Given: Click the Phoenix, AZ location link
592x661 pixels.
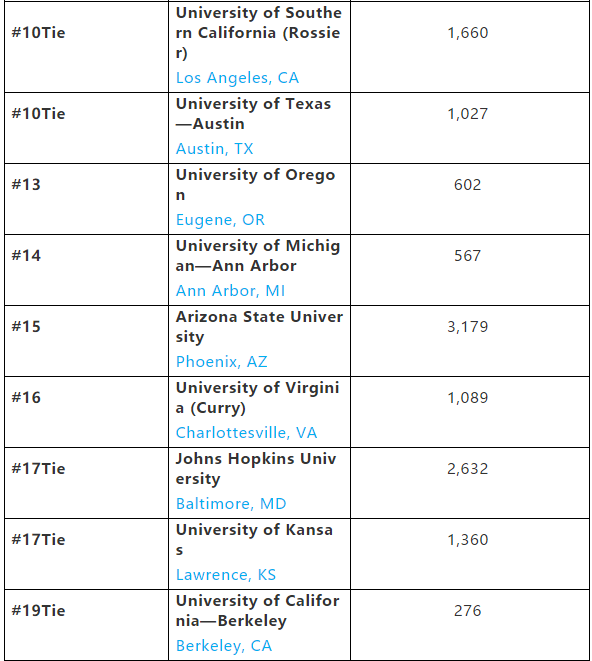Looking at the screenshot, I should [221, 362].
